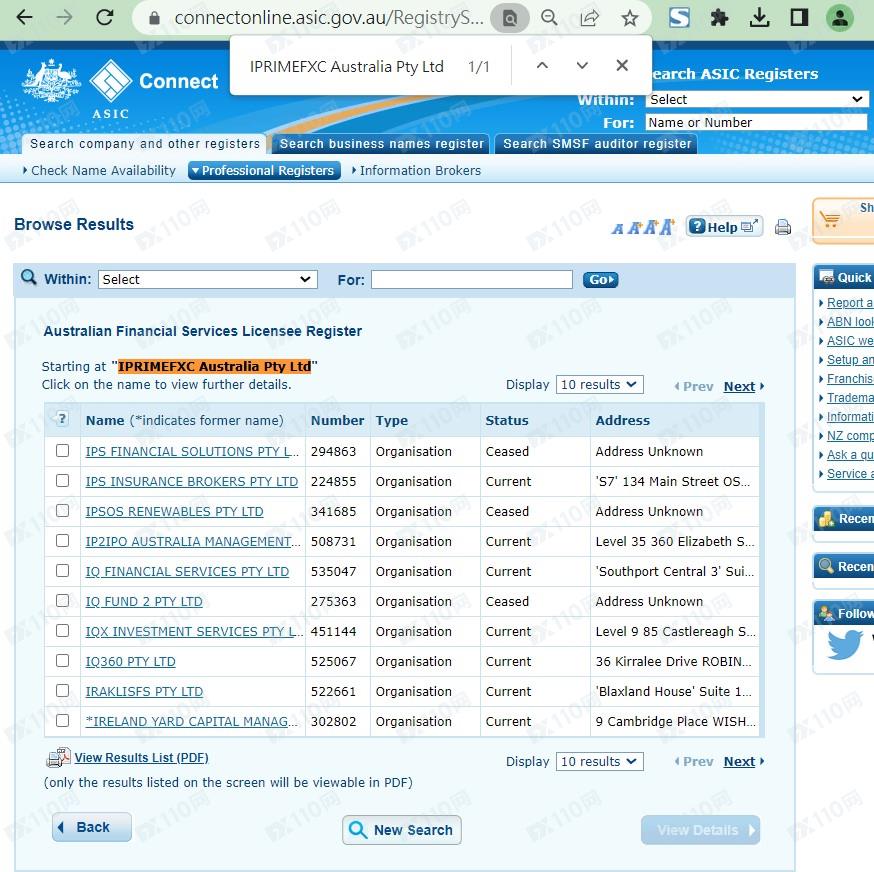Click the For search input field
This screenshot has width=874, height=872.
coord(471,280)
